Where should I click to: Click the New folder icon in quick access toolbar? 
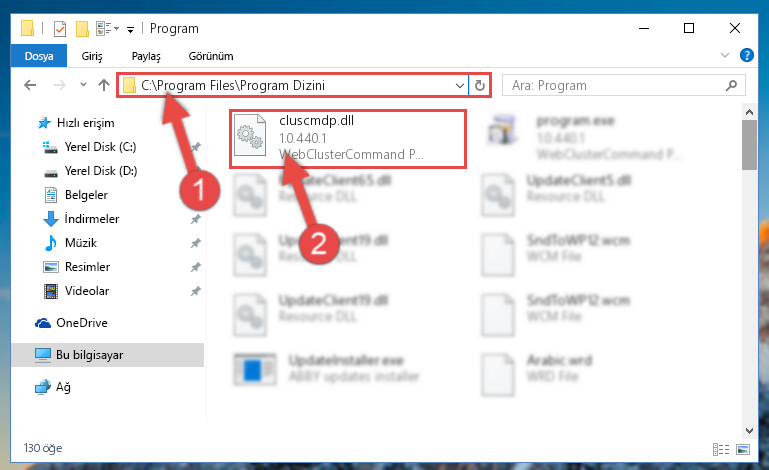coord(82,29)
